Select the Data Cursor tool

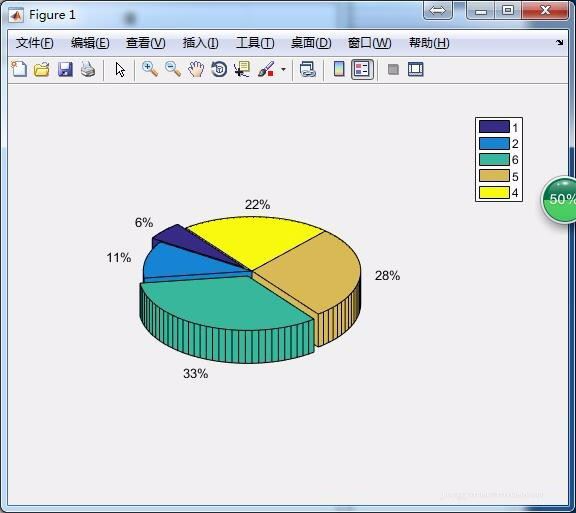click(242, 69)
